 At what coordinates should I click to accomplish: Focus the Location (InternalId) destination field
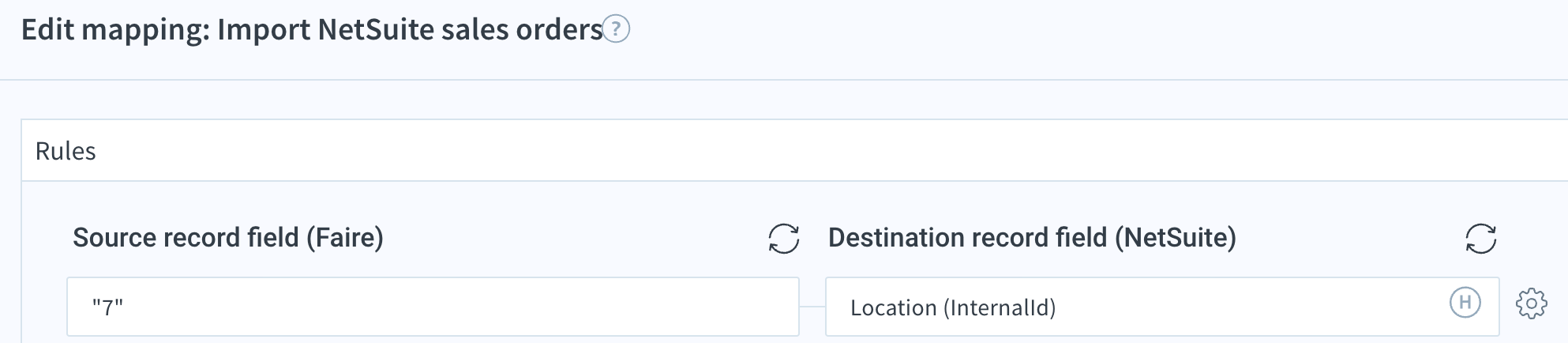click(x=1162, y=307)
